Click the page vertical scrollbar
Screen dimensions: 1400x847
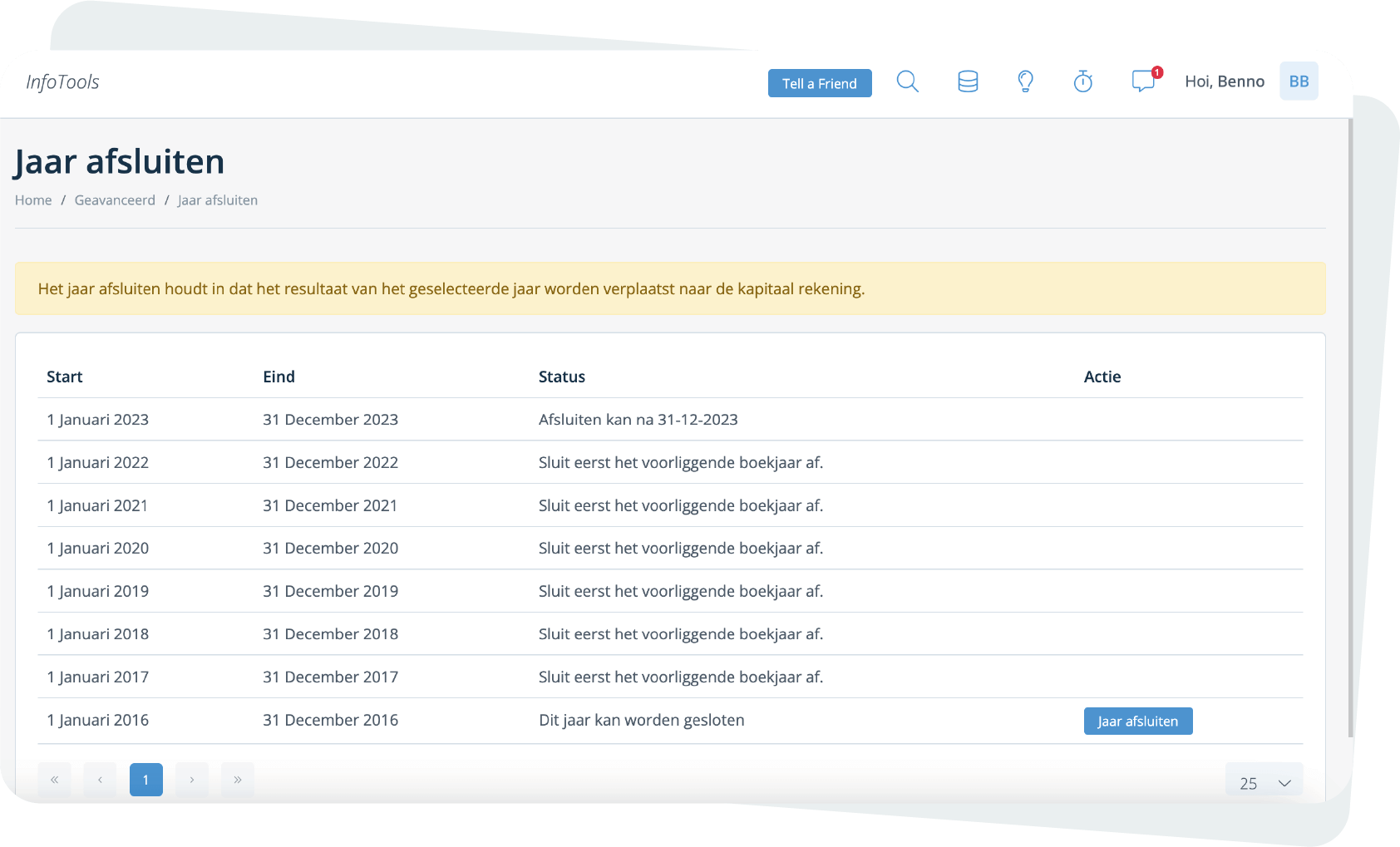tap(1350, 427)
